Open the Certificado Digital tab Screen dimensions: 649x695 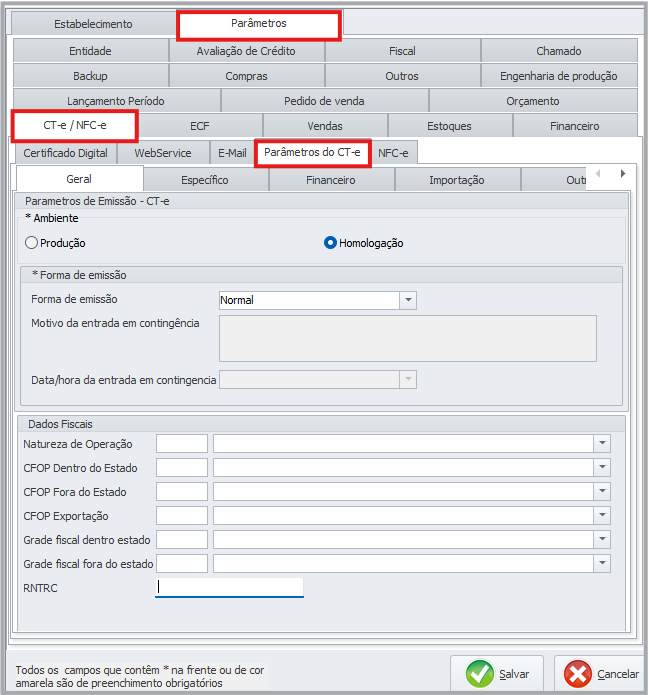pyautogui.click(x=65, y=153)
